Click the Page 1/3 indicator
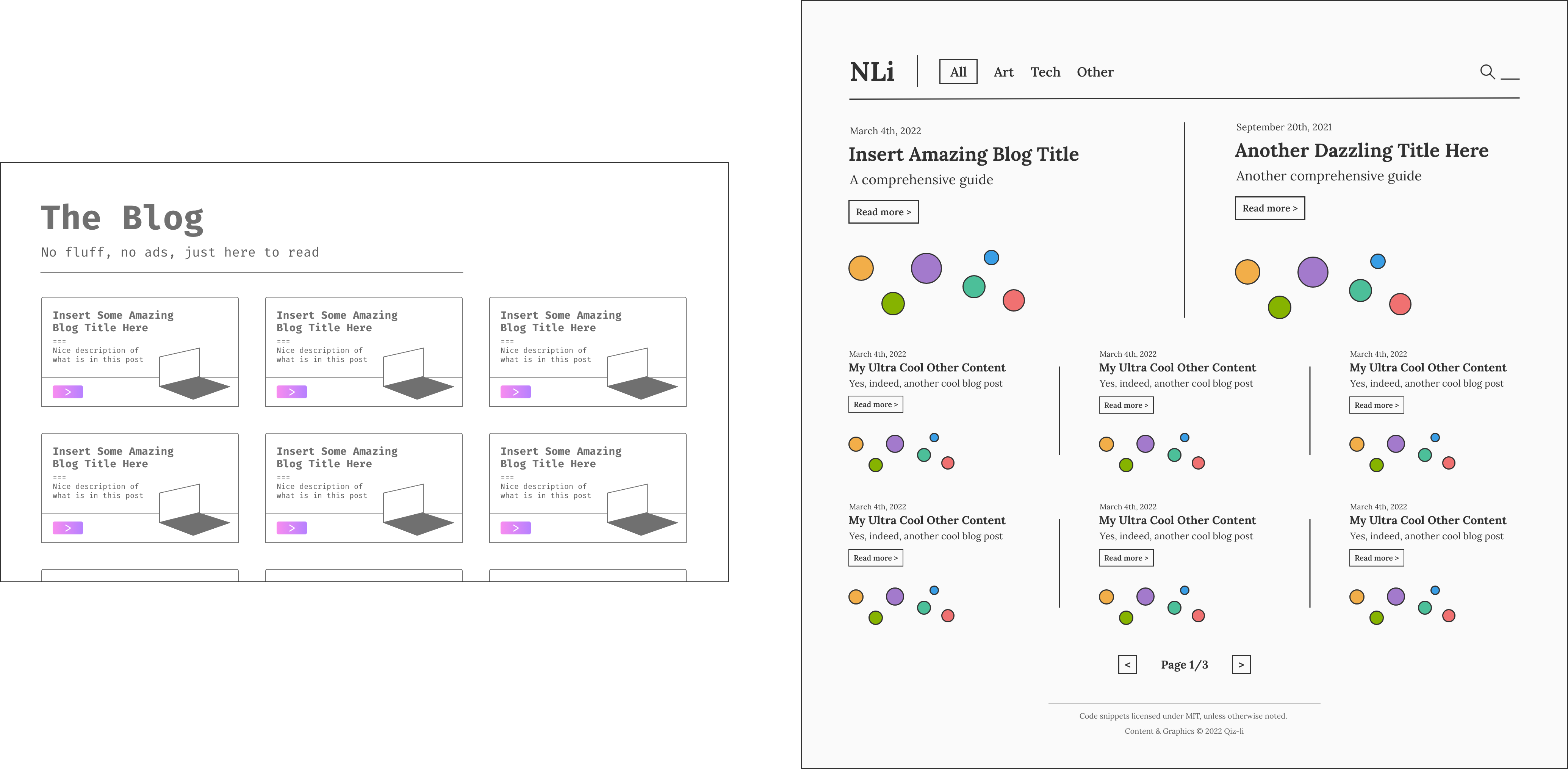Image resolution: width=1568 pixels, height=769 pixels. click(x=1184, y=664)
